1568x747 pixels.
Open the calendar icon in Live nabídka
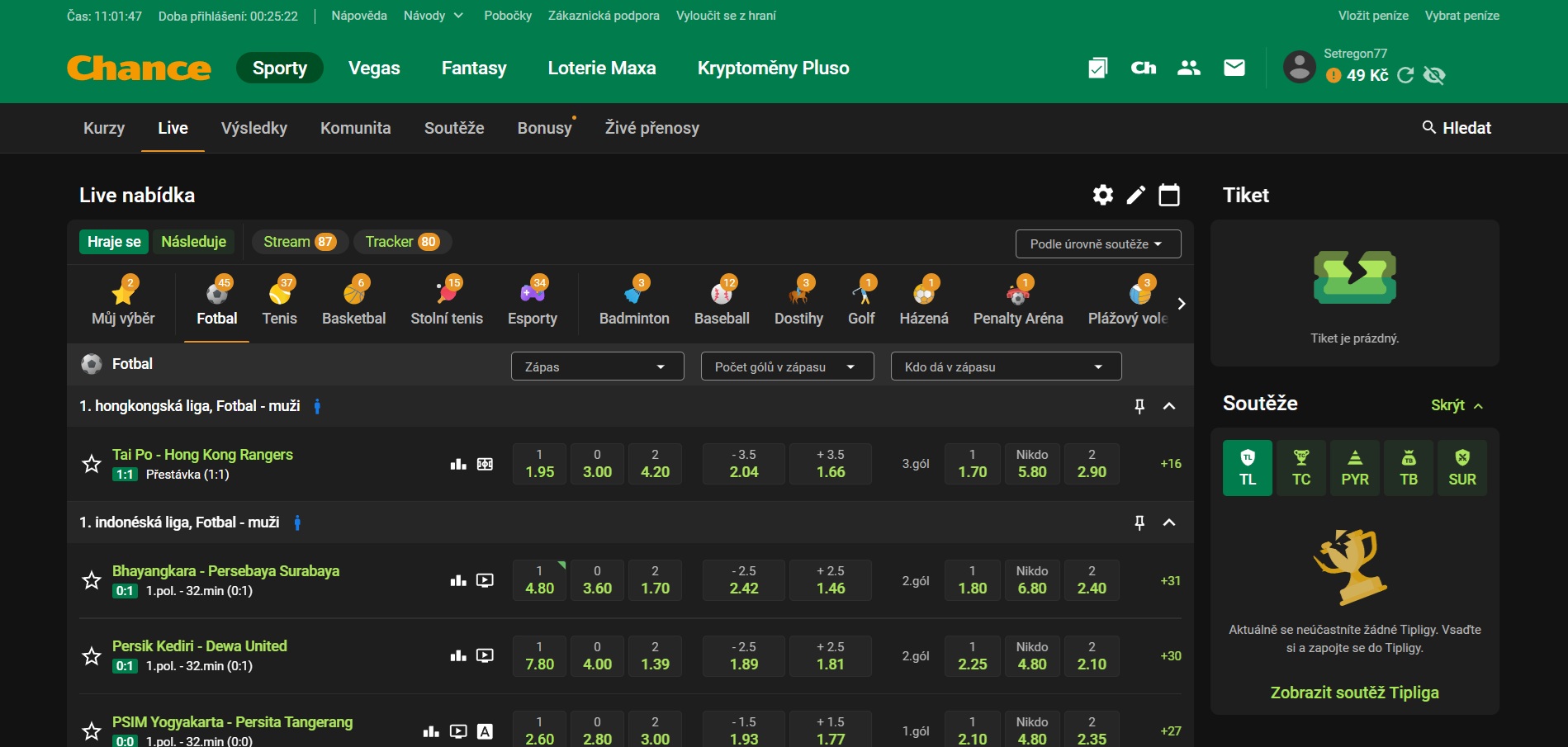[x=1169, y=195]
